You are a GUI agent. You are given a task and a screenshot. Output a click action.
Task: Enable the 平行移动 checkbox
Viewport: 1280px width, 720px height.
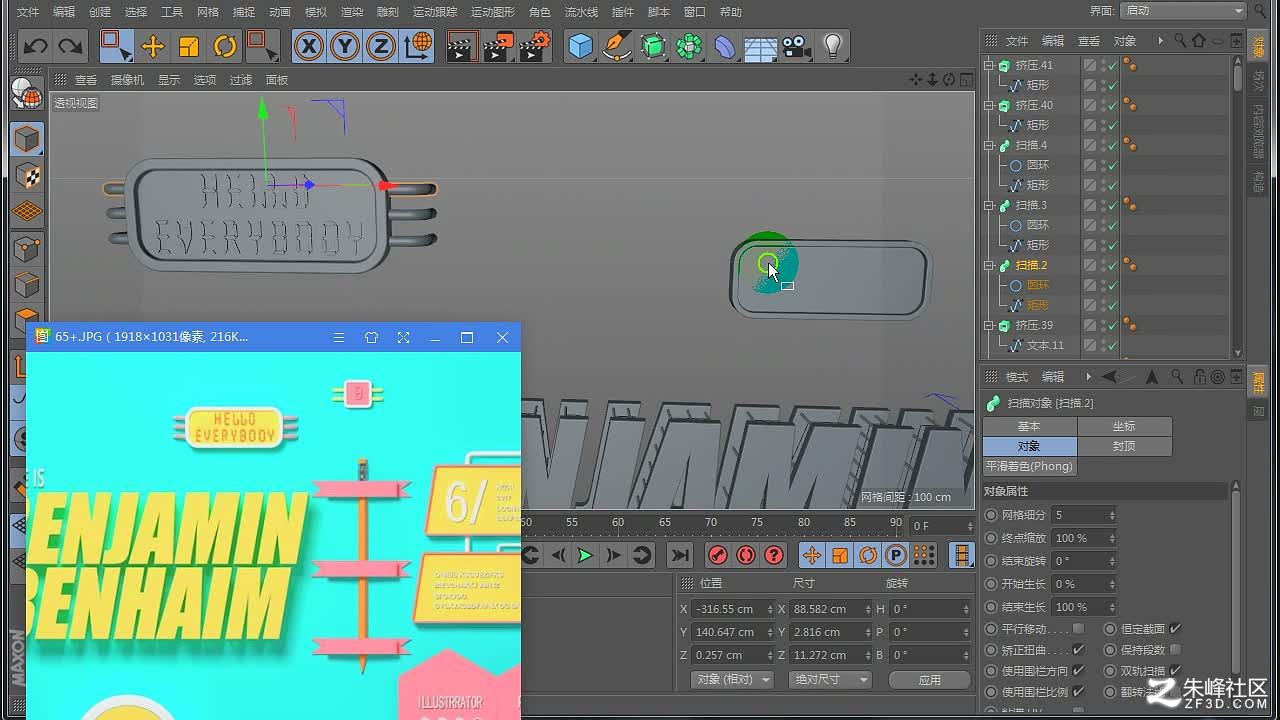click(x=1078, y=629)
